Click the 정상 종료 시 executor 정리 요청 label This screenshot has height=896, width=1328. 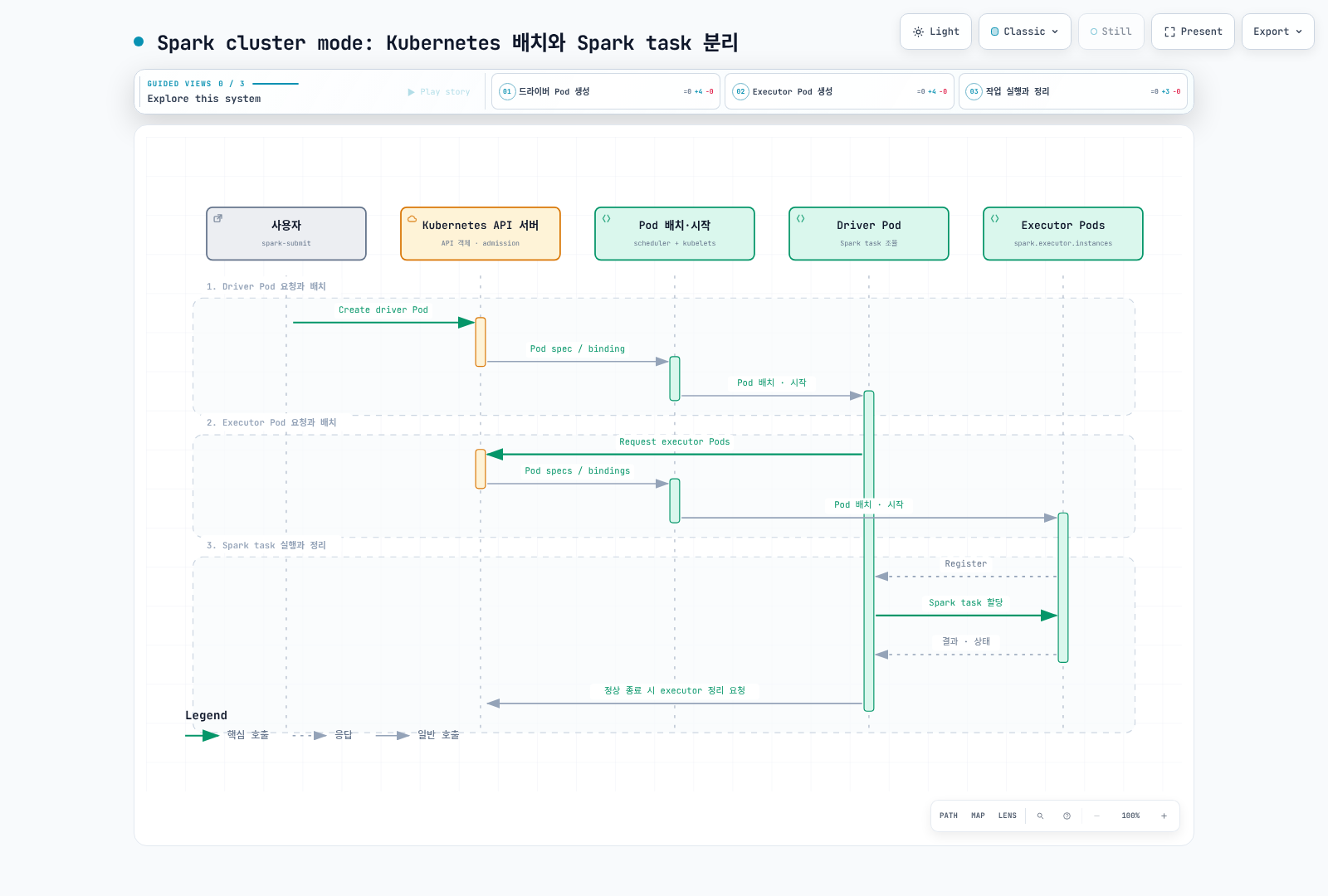[x=675, y=690]
